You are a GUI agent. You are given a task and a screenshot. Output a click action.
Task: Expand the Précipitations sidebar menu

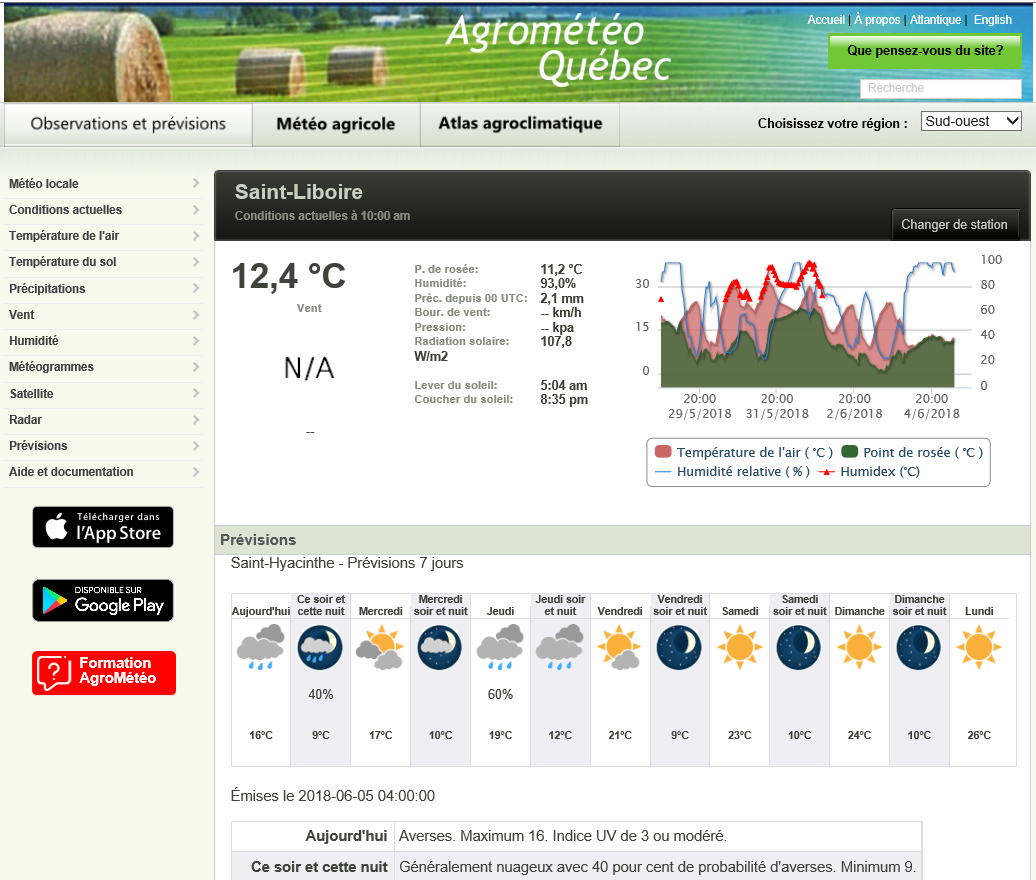[103, 289]
